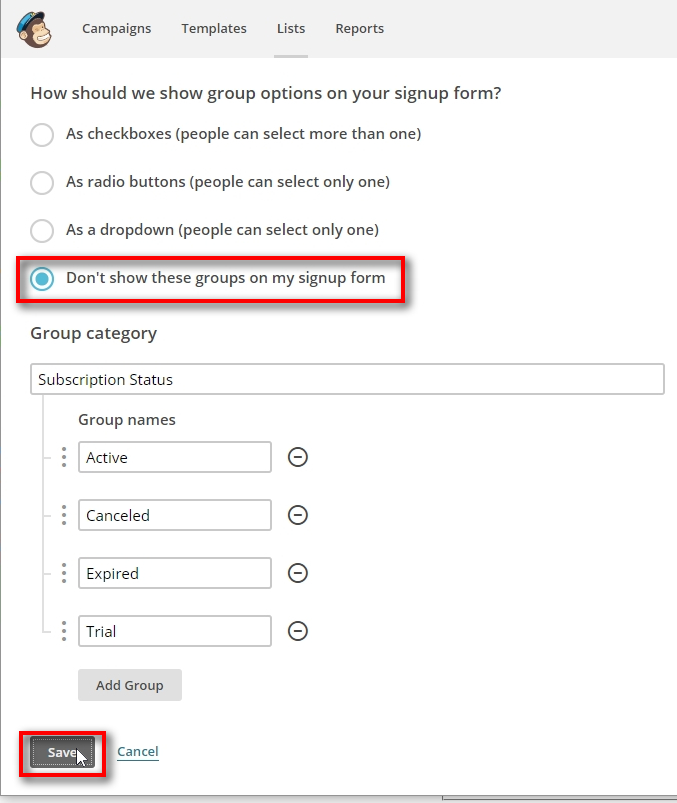Click the drag handle beside Active
The width and height of the screenshot is (677, 803).
64,457
